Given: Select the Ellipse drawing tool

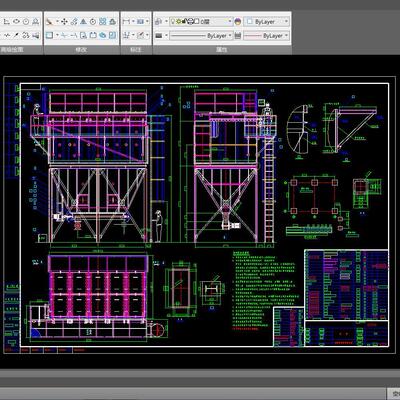Looking at the screenshot, I should tap(16, 22).
